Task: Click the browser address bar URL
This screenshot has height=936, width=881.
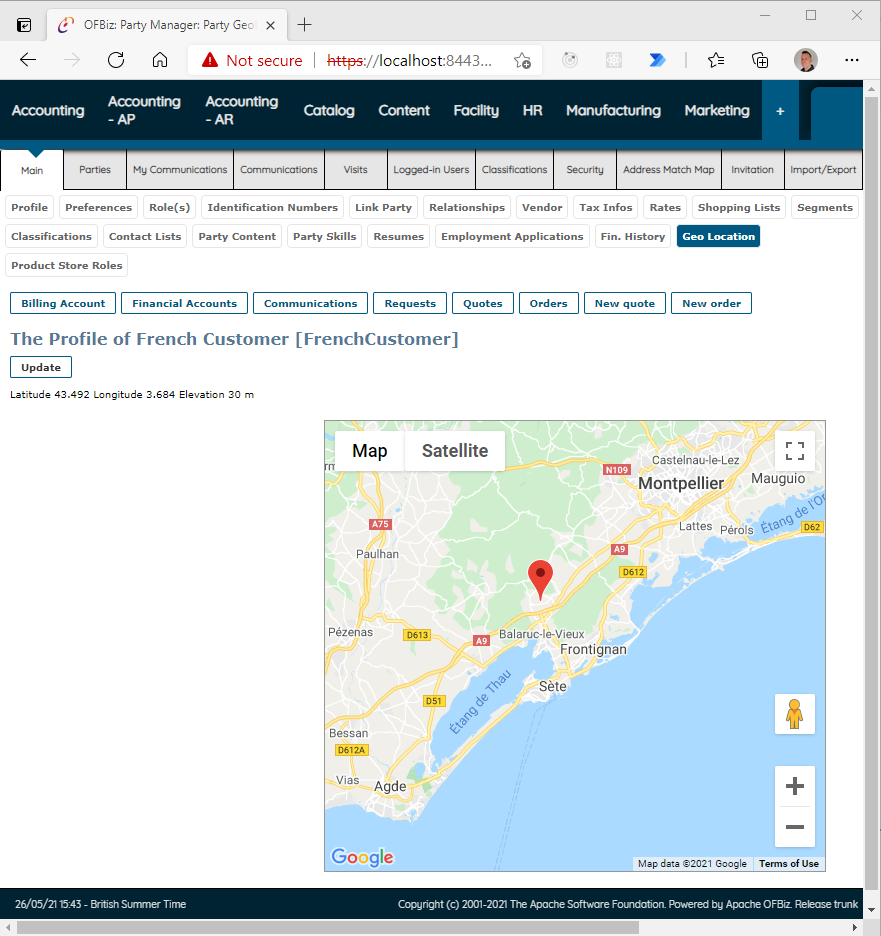Action: [409, 60]
